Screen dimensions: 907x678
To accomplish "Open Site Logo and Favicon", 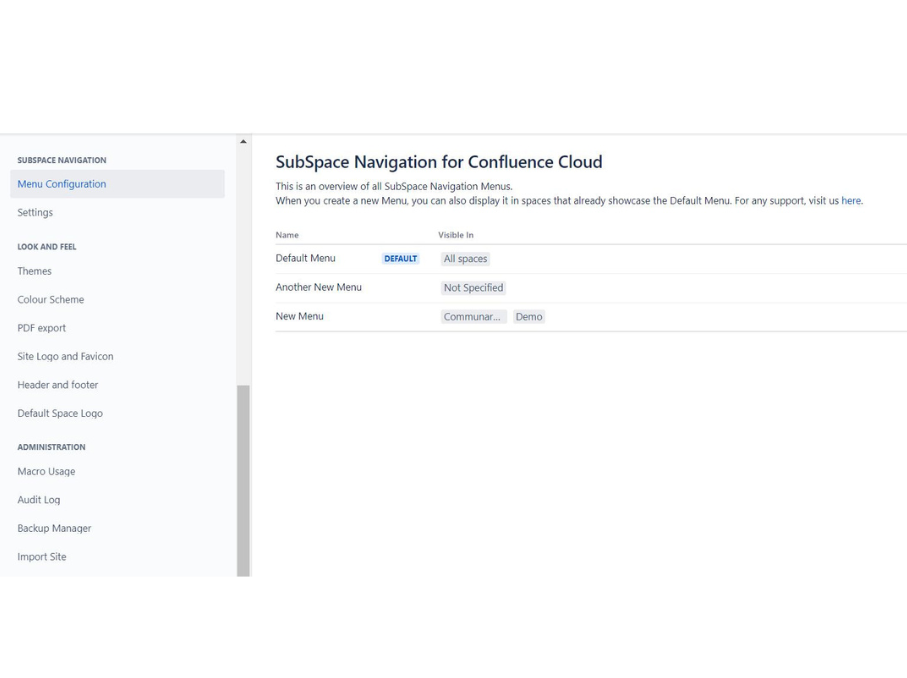I will (x=65, y=357).
